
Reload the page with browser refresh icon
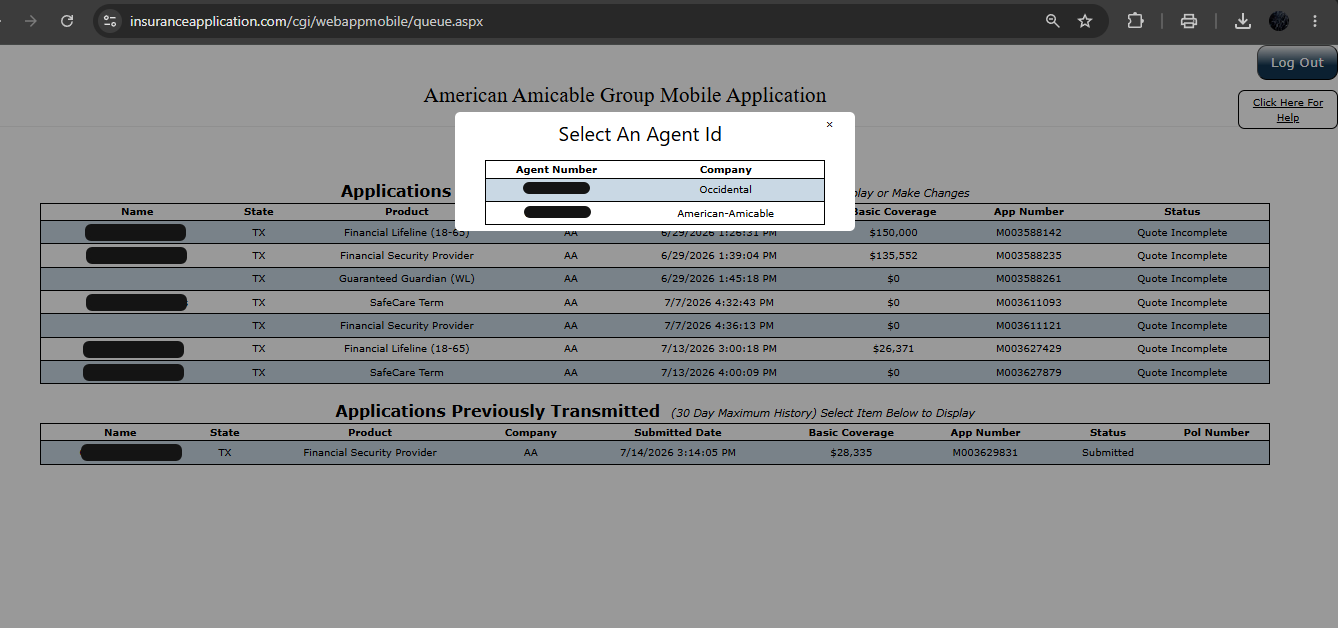tap(67, 21)
